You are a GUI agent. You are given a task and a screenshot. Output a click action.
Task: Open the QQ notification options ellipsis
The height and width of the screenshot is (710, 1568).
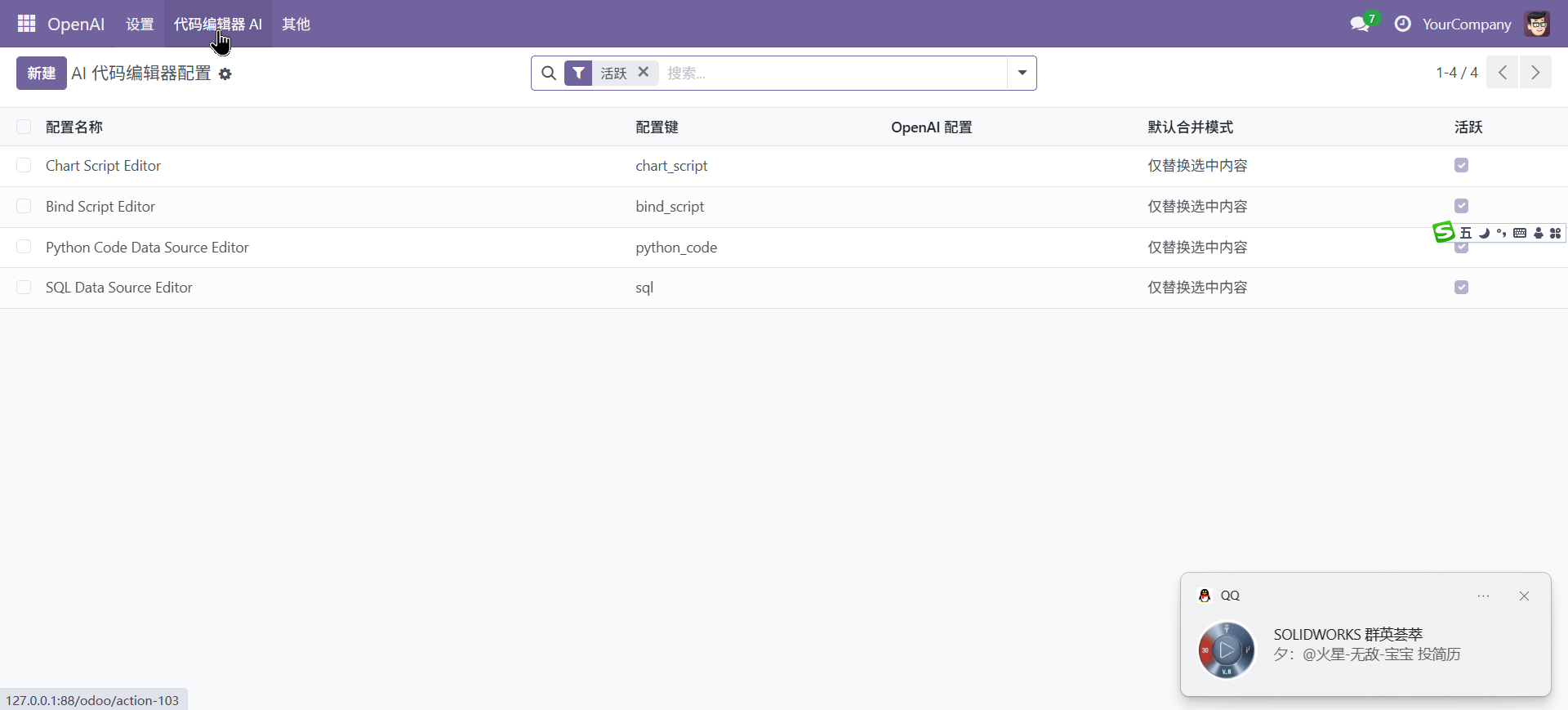click(x=1483, y=596)
